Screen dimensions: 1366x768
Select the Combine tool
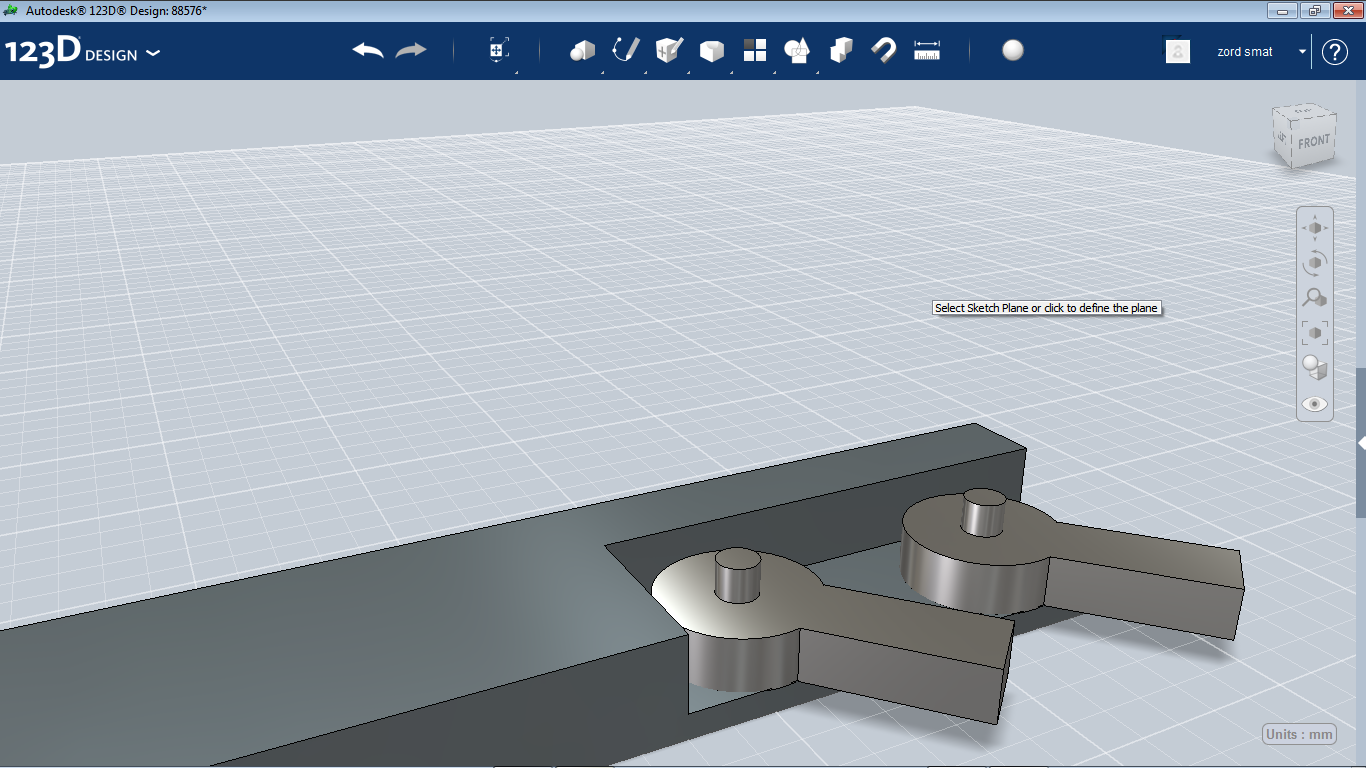point(841,50)
